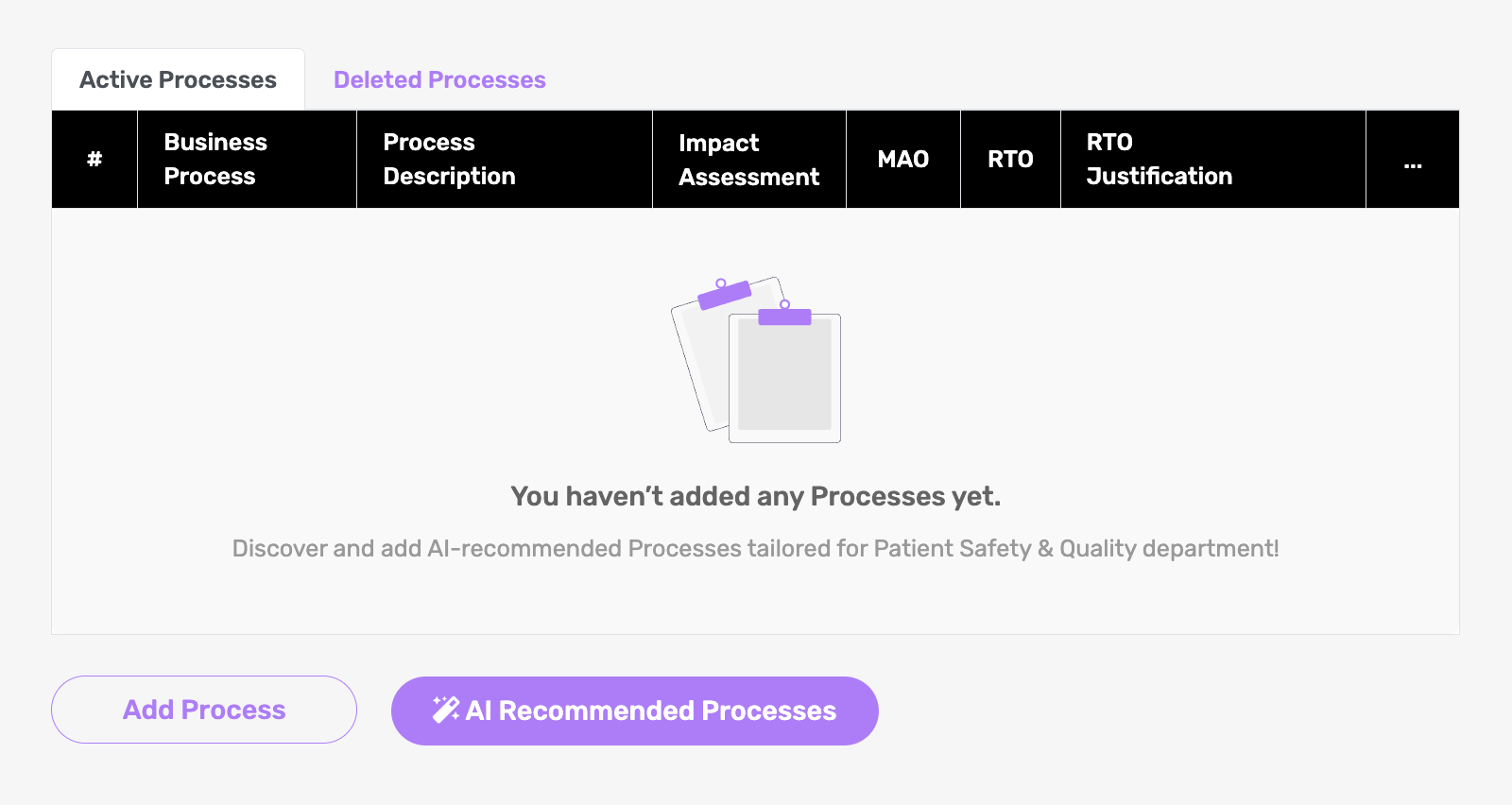Select the # column header
The image size is (1512, 805).
(x=94, y=159)
